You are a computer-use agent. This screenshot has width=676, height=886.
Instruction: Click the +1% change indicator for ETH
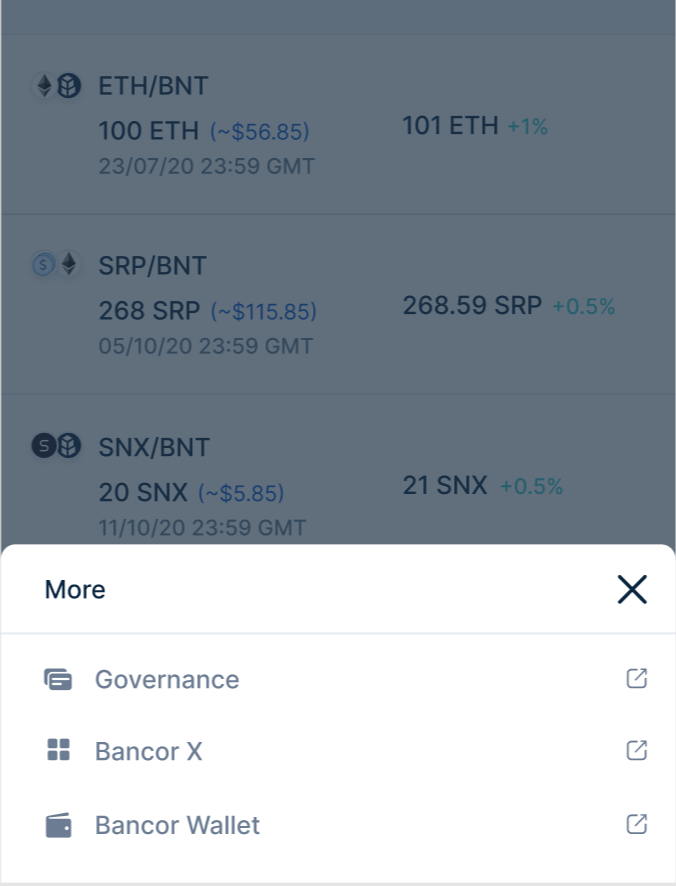(x=528, y=127)
